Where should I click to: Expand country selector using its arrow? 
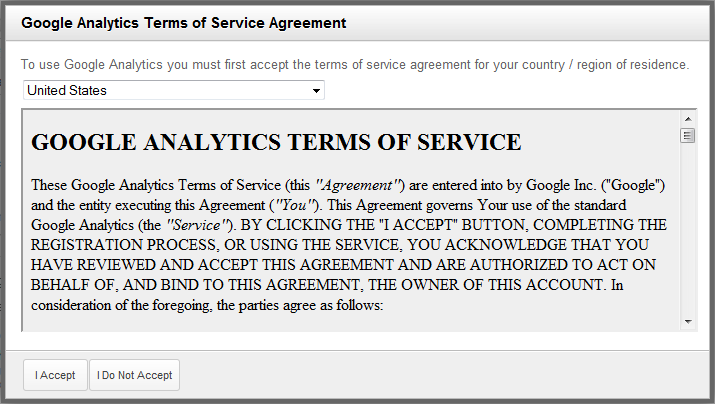[x=316, y=91]
